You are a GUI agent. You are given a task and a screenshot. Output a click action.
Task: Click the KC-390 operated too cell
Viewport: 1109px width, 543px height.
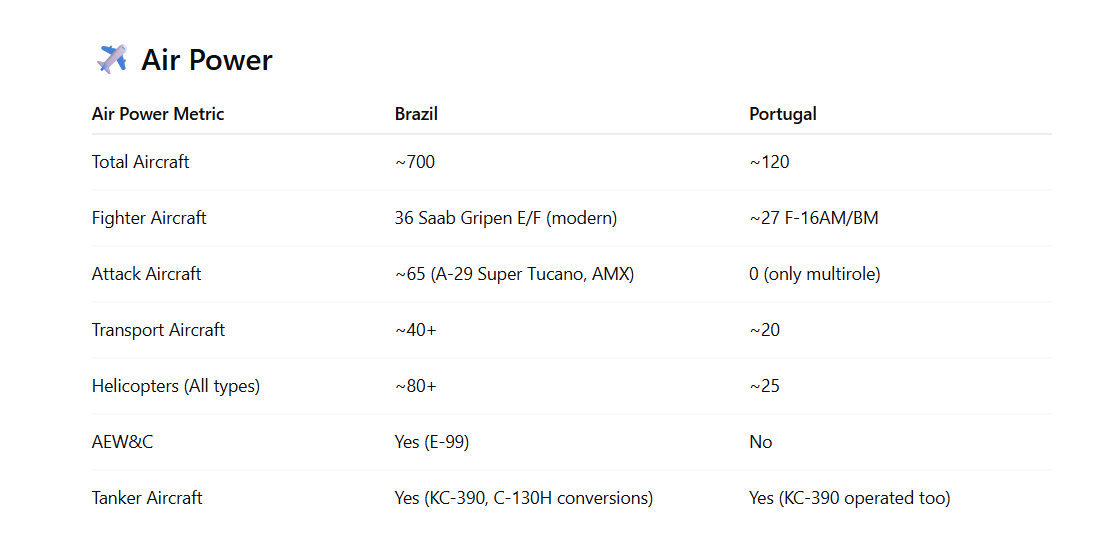849,498
